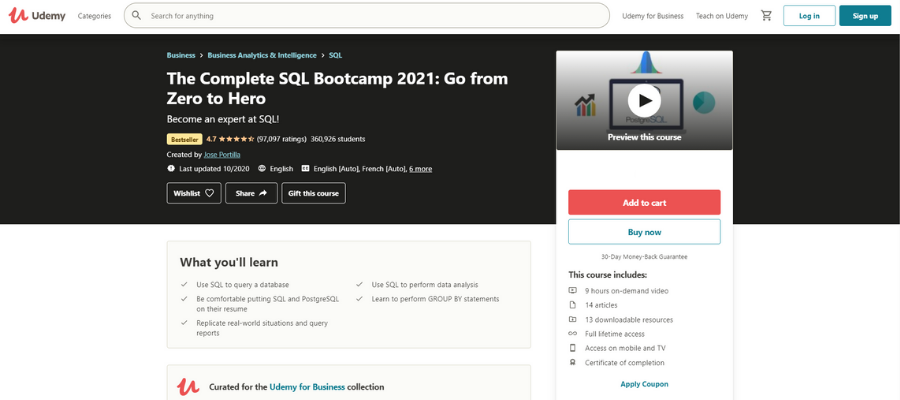Click '30-Day Money-Back Guarantee' text
The image size is (900, 400).
click(644, 257)
